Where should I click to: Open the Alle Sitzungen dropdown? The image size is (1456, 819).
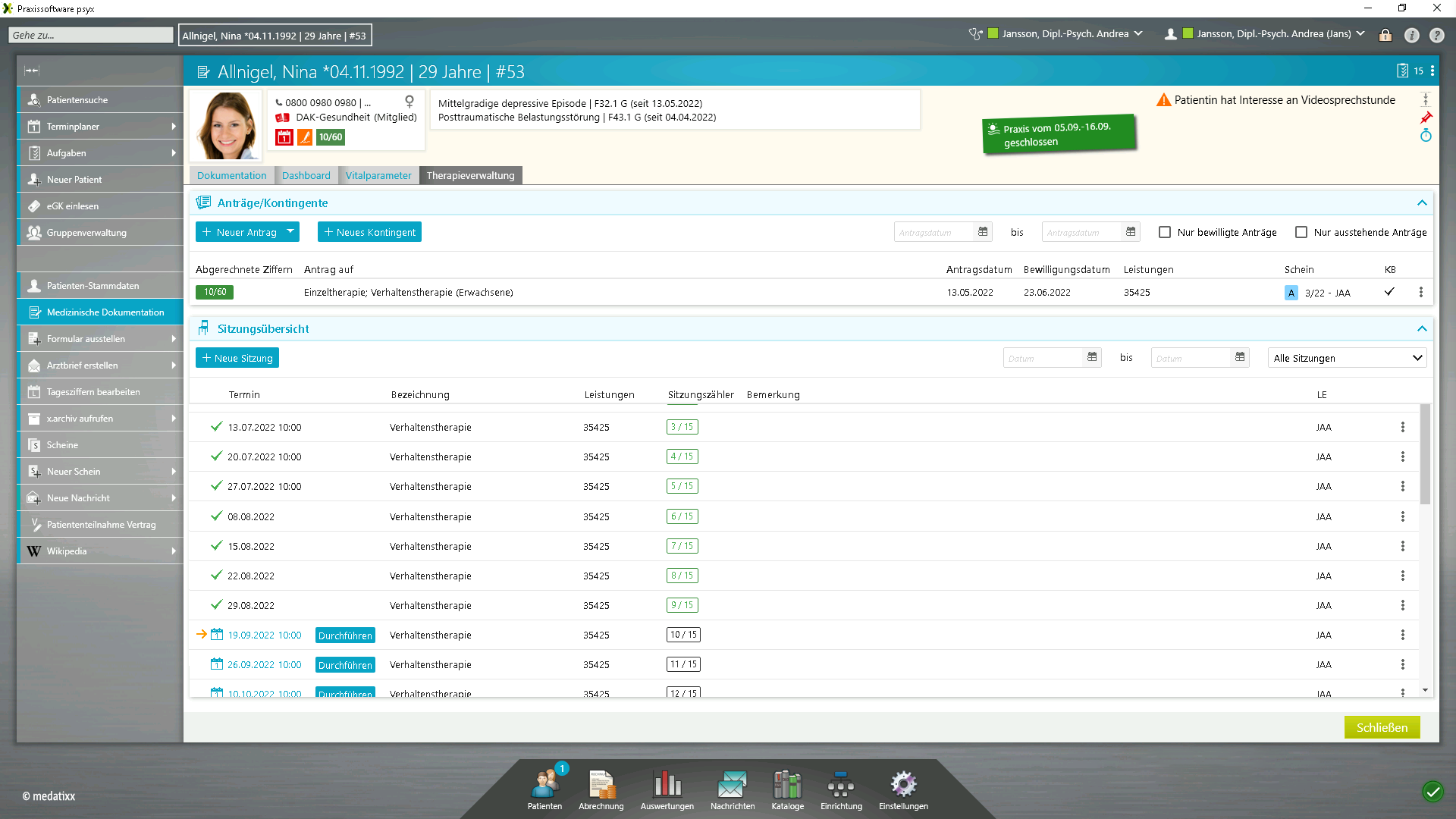pyautogui.click(x=1347, y=358)
